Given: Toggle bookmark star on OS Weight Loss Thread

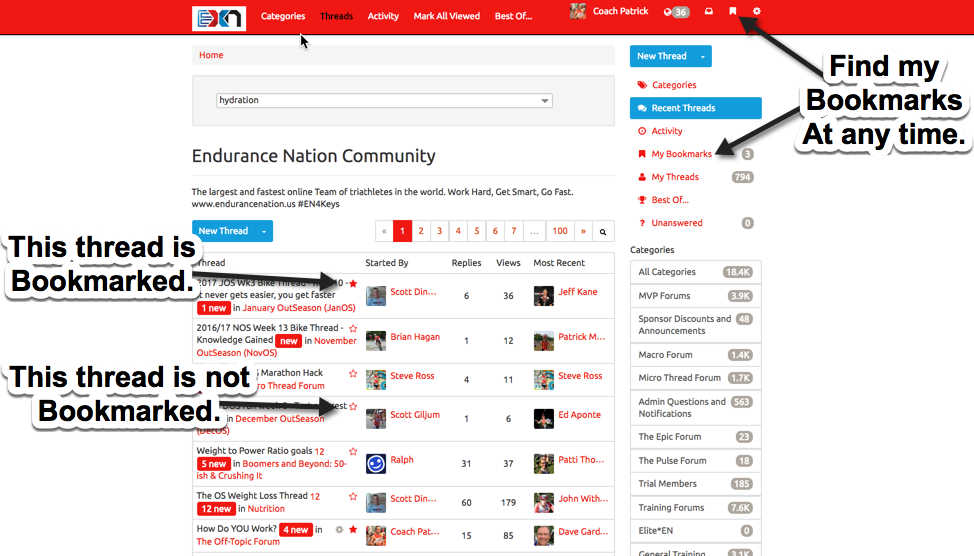Looking at the screenshot, I should pyautogui.click(x=353, y=496).
